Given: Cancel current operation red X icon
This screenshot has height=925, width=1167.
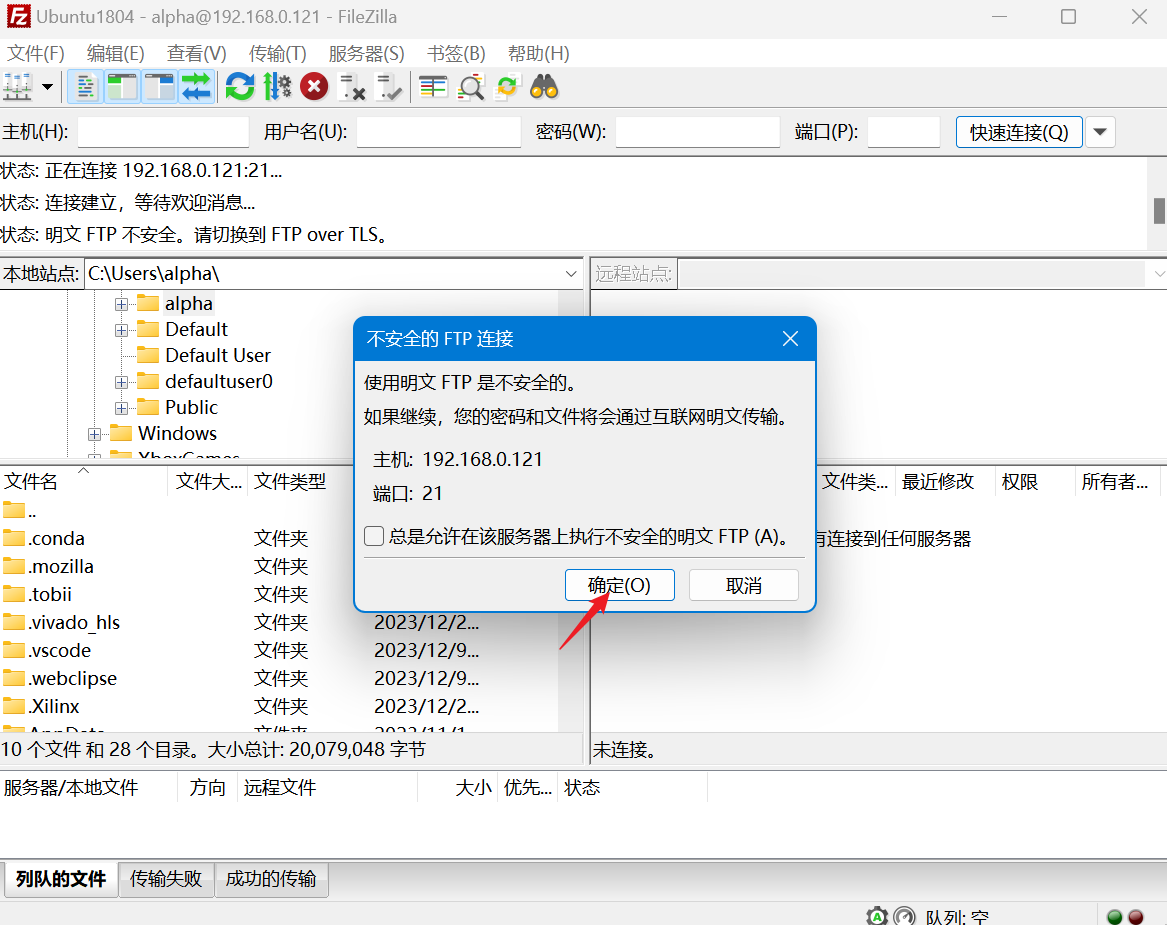Looking at the screenshot, I should [314, 87].
